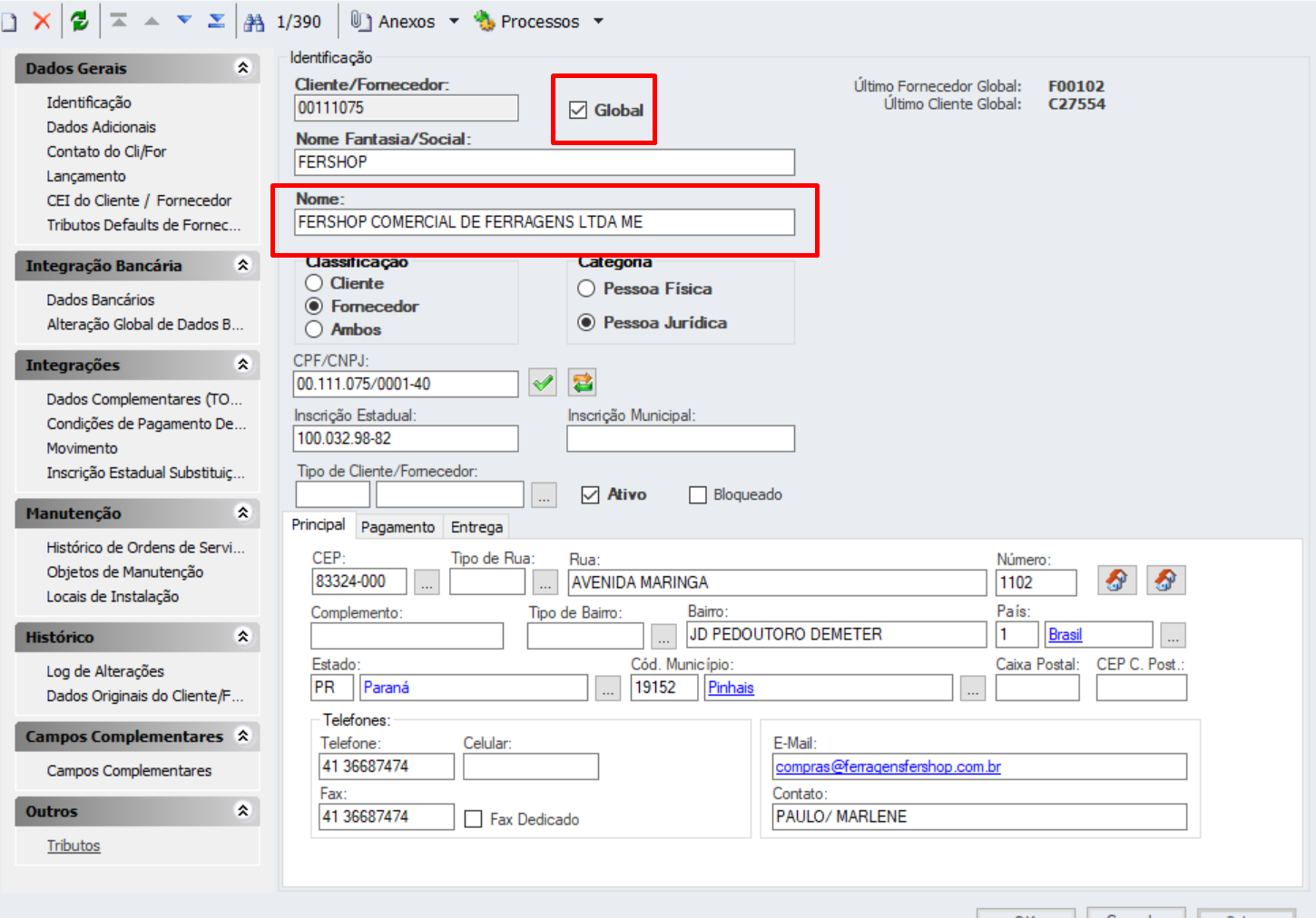Click the binoculars search icon

pos(254,22)
